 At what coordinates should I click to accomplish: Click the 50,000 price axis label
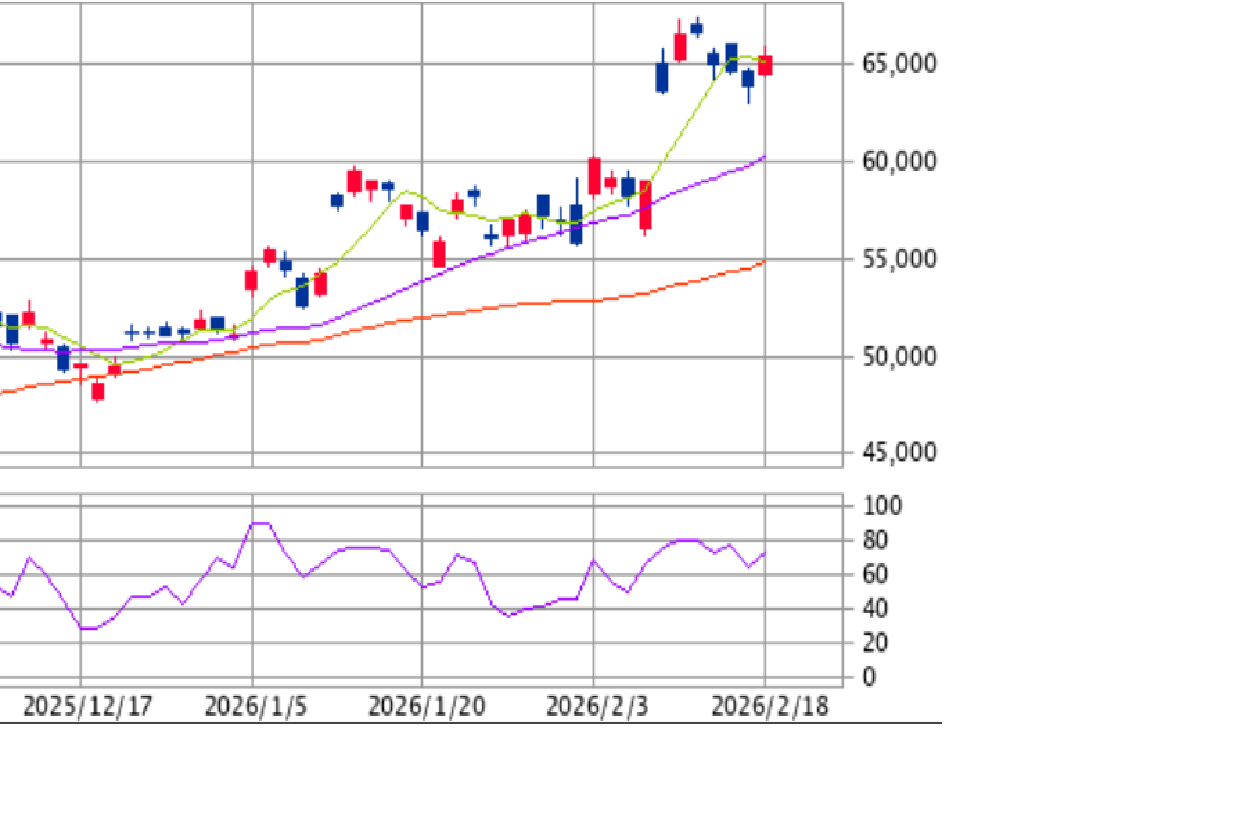898,357
